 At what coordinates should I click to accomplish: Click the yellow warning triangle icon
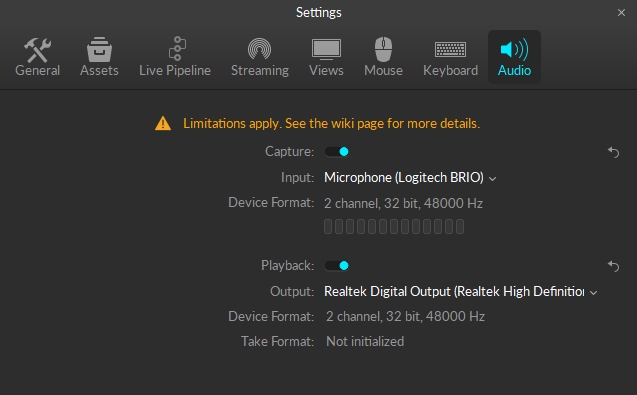point(163,123)
